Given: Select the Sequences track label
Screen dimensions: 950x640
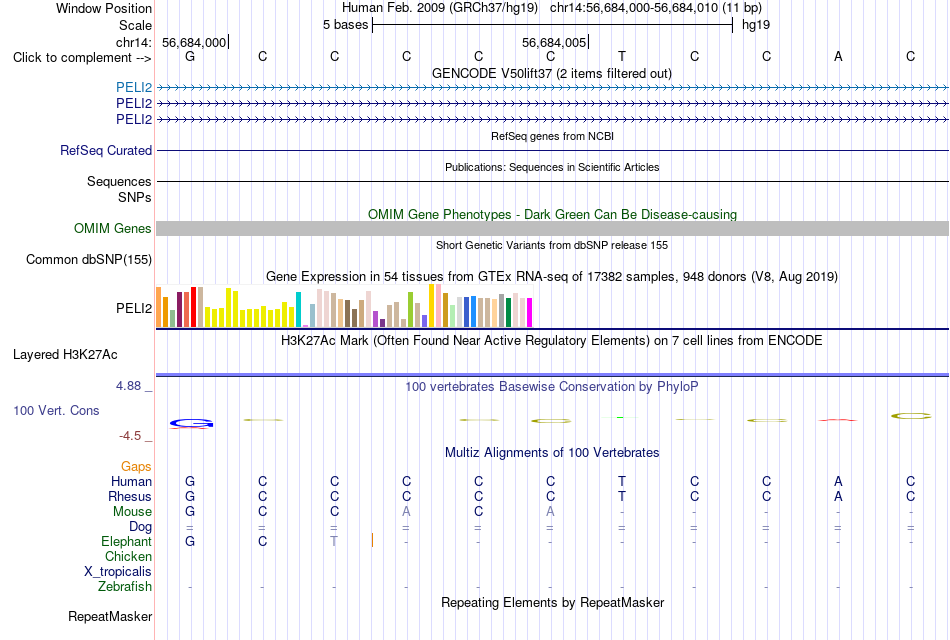Looking at the screenshot, I should click(x=119, y=181).
